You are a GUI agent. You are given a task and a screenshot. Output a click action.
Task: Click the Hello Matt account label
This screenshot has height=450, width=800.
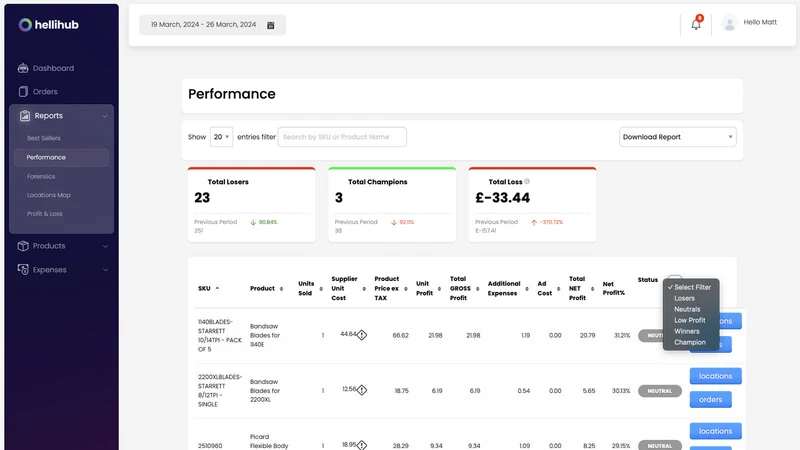pyautogui.click(x=760, y=22)
